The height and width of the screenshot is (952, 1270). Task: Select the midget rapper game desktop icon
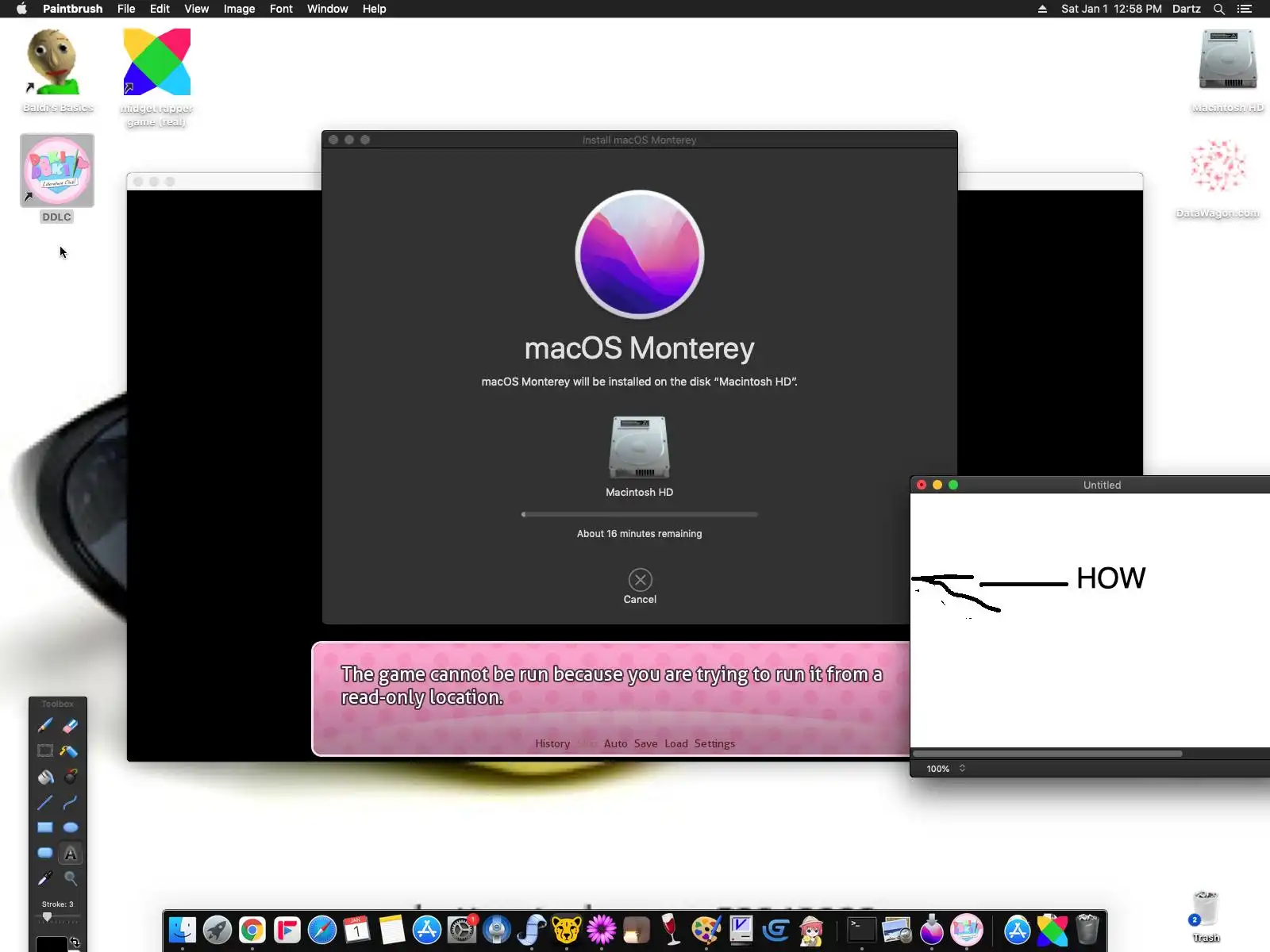point(156,78)
